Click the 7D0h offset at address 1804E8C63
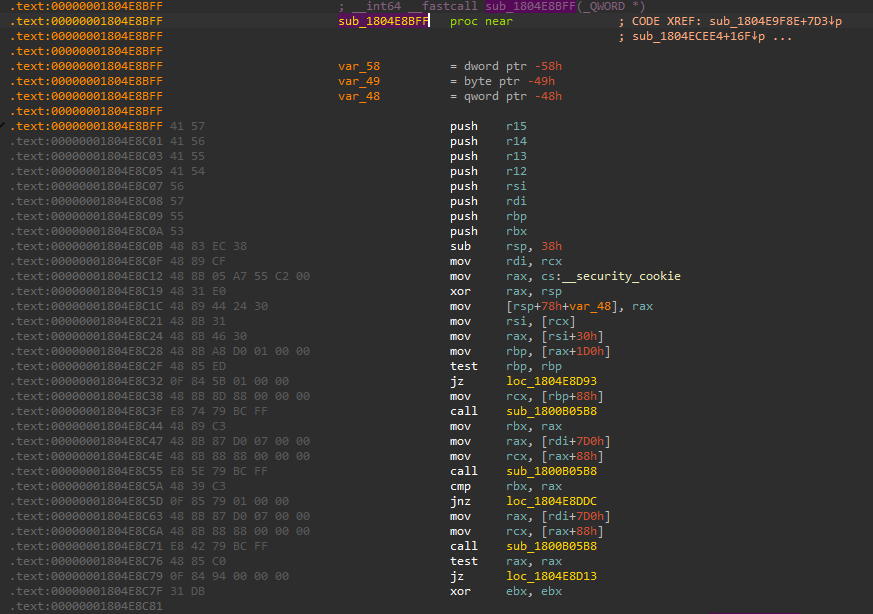873x614 pixels. (x=590, y=516)
